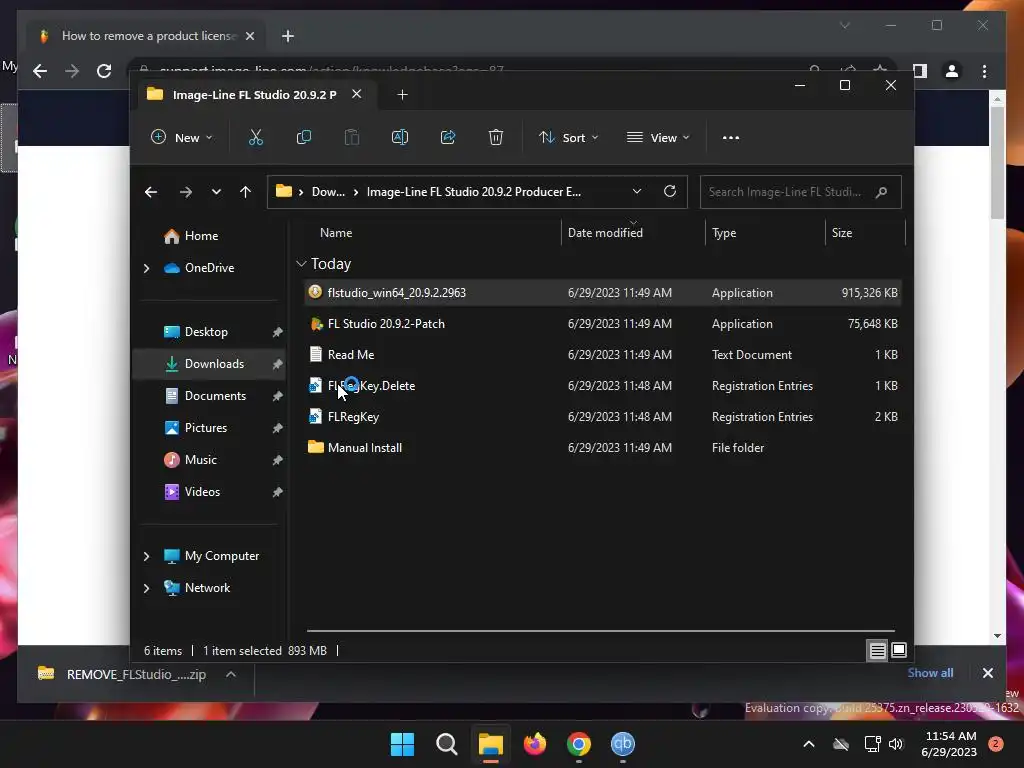Click Show all downloads link
The width and height of the screenshot is (1024, 768).
click(x=930, y=673)
